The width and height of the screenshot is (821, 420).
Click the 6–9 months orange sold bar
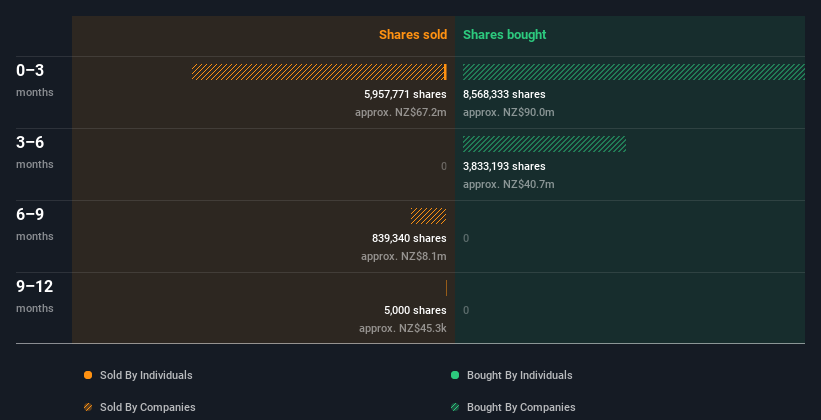428,216
